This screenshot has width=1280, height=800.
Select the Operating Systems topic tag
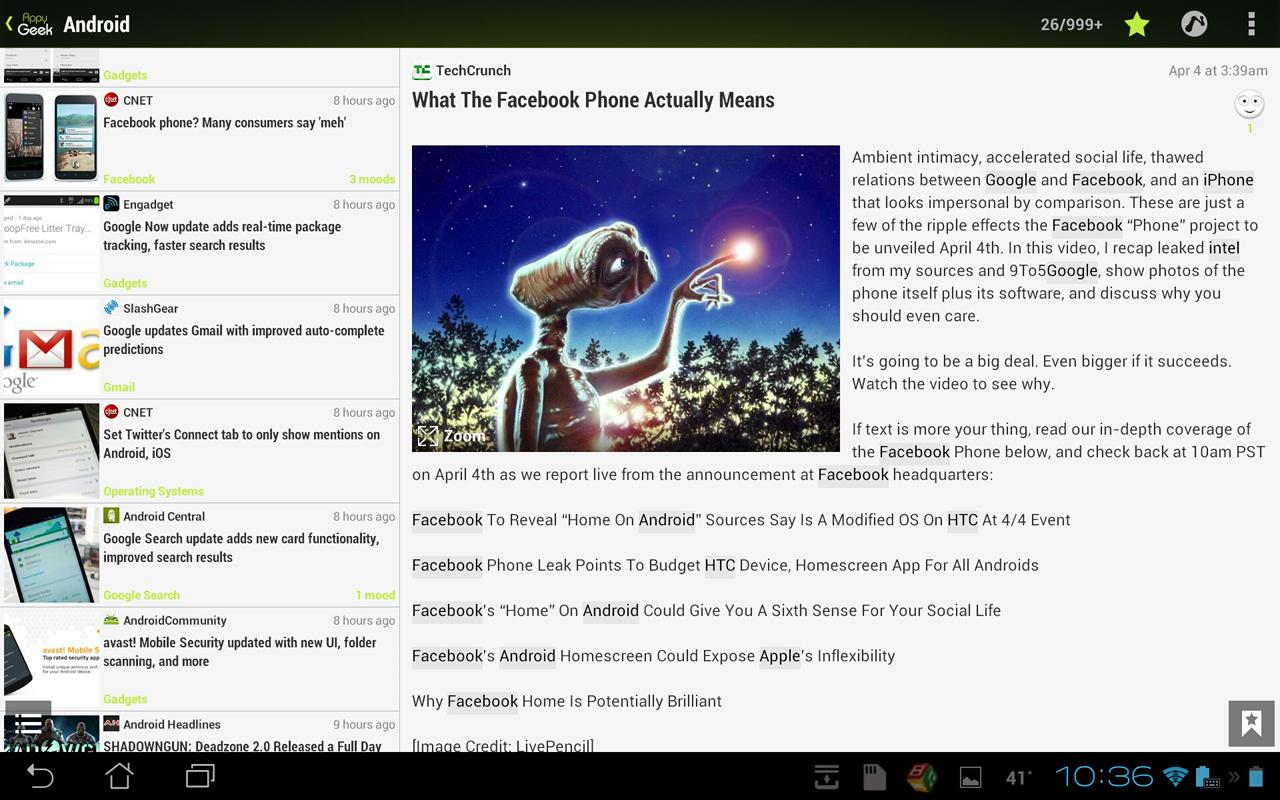153,491
